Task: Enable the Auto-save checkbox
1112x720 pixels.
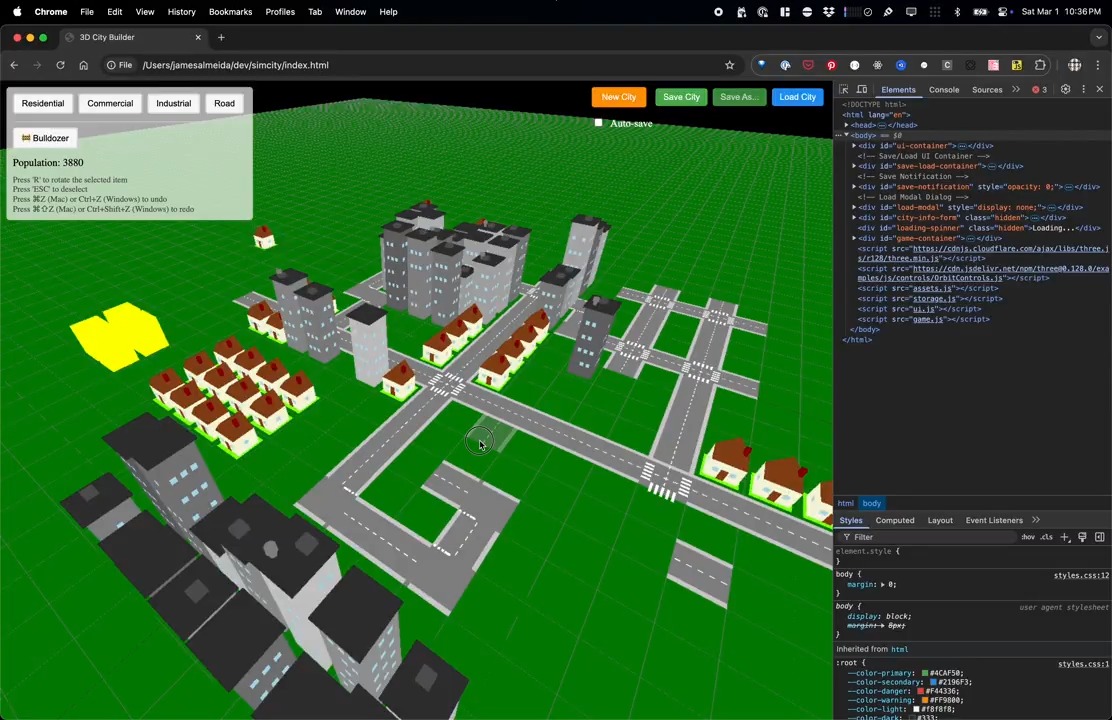Action: coord(599,123)
